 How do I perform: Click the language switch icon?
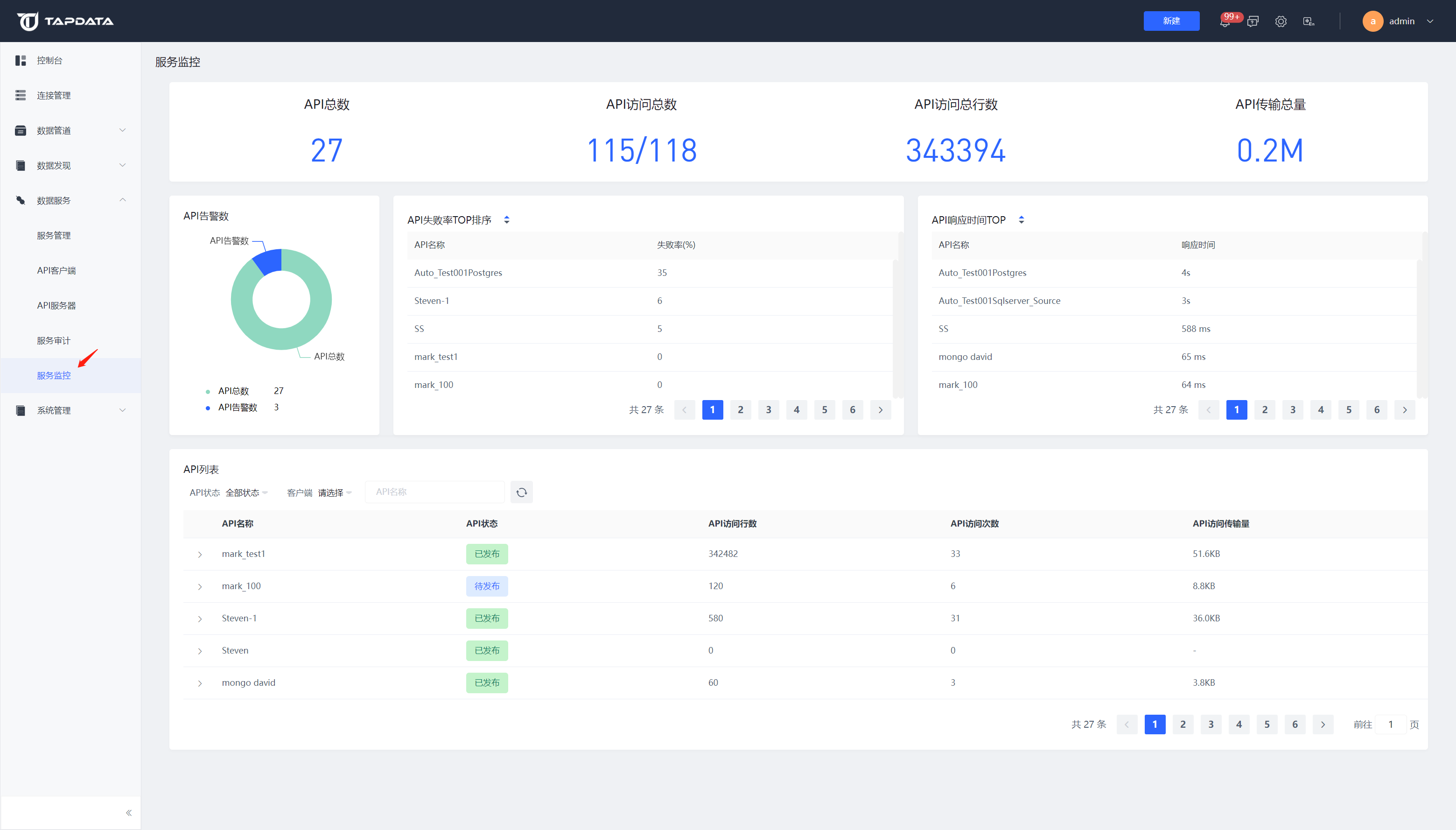[1309, 21]
